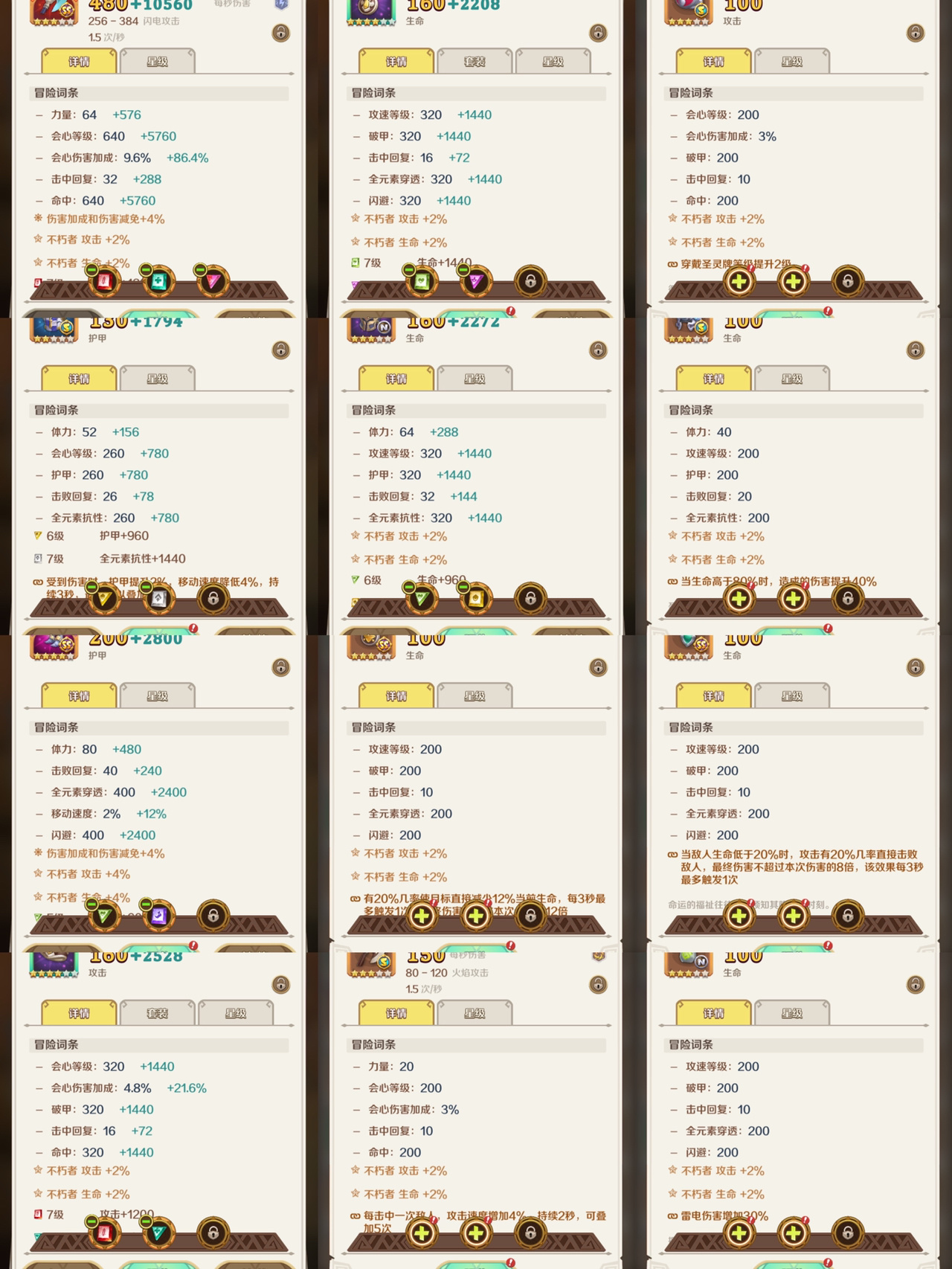Screen dimensions: 952x1269
Task: Tap locked gem slot in 160+2208 panel
Action: click(x=530, y=282)
